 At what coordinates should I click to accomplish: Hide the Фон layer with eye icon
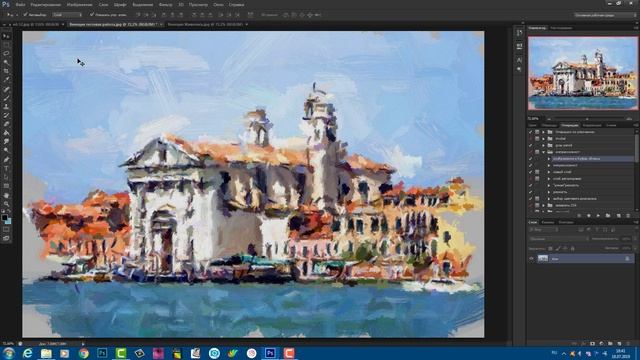(531, 258)
